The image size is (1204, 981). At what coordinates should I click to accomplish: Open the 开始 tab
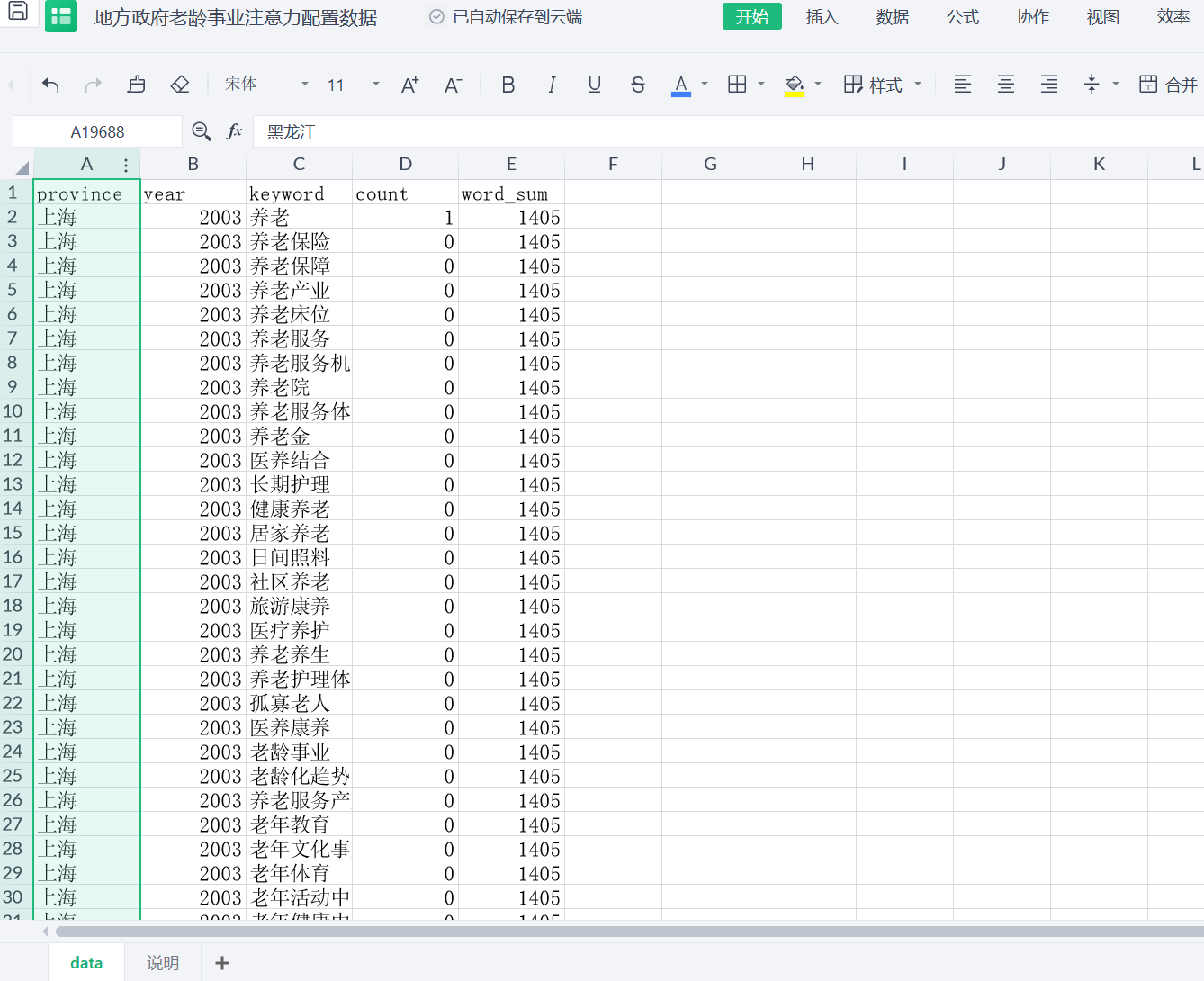pyautogui.click(x=752, y=17)
